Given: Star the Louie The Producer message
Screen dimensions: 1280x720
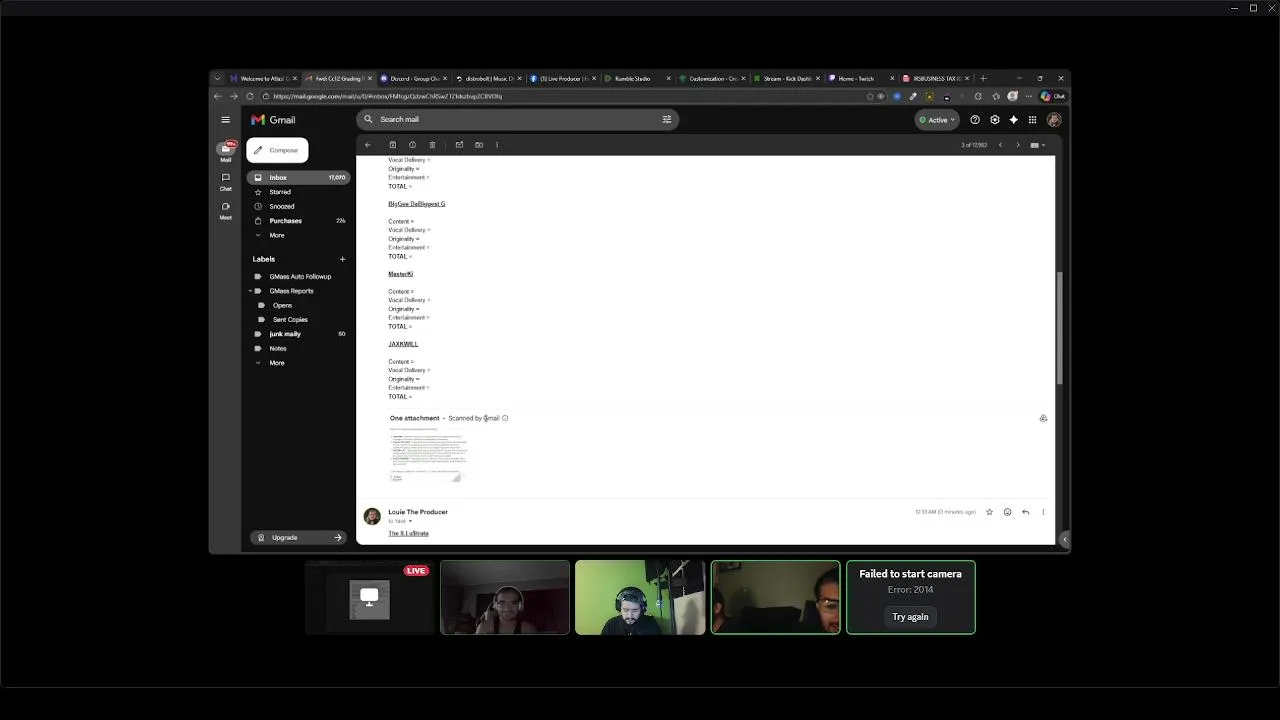Looking at the screenshot, I should click(x=989, y=512).
